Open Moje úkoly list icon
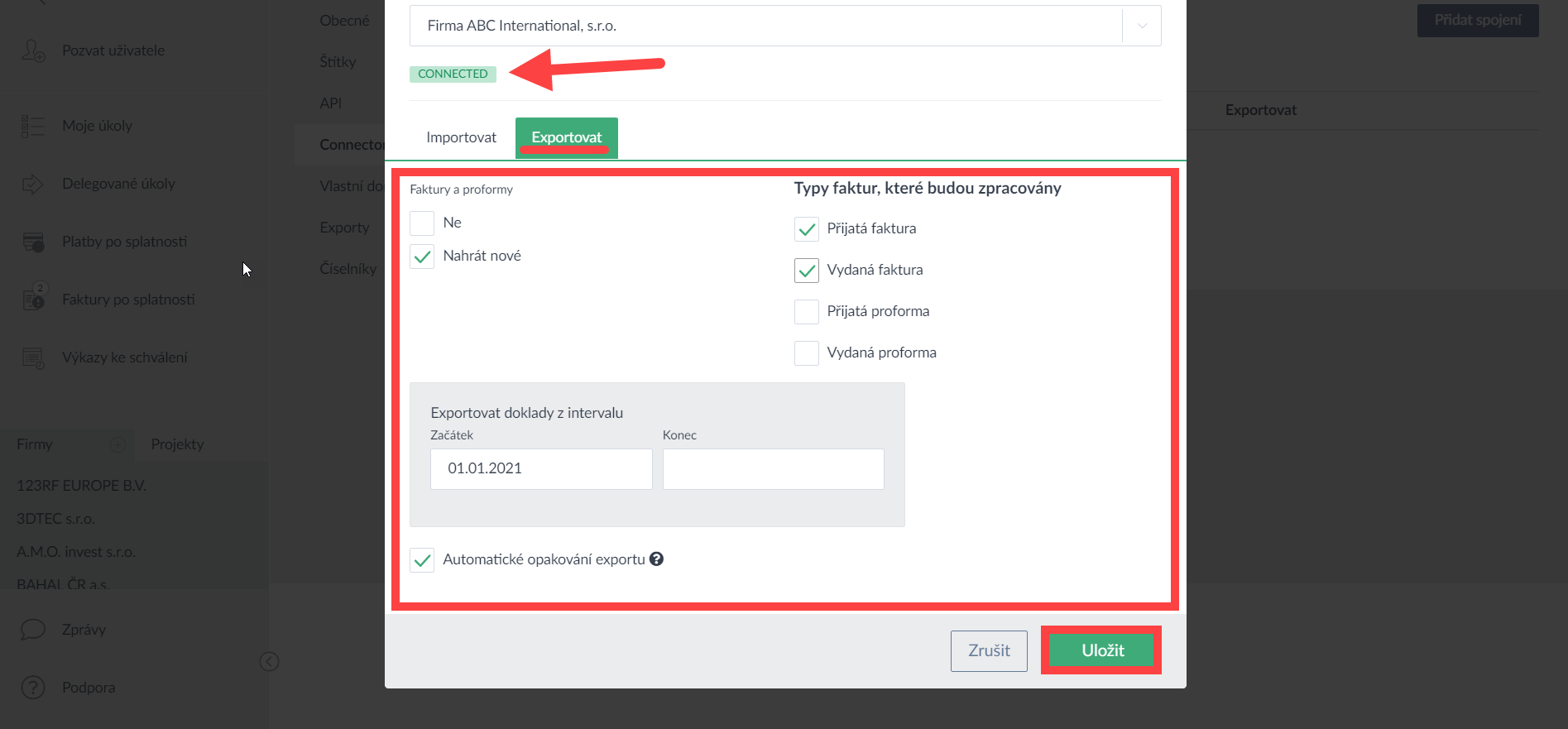This screenshot has width=1568, height=729. [33, 126]
